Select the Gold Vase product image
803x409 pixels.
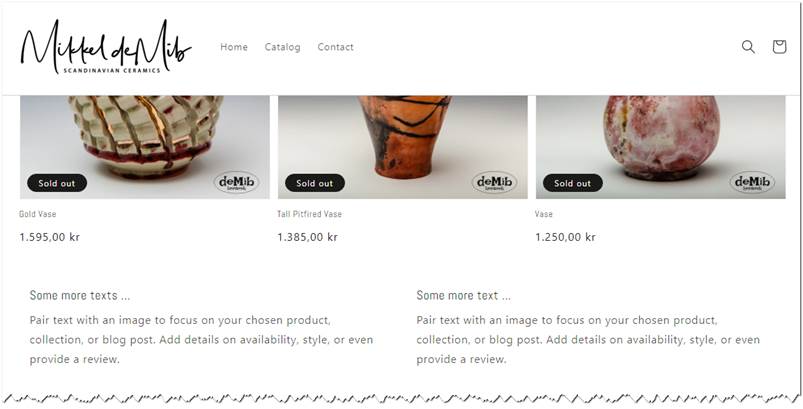pyautogui.click(x=145, y=147)
